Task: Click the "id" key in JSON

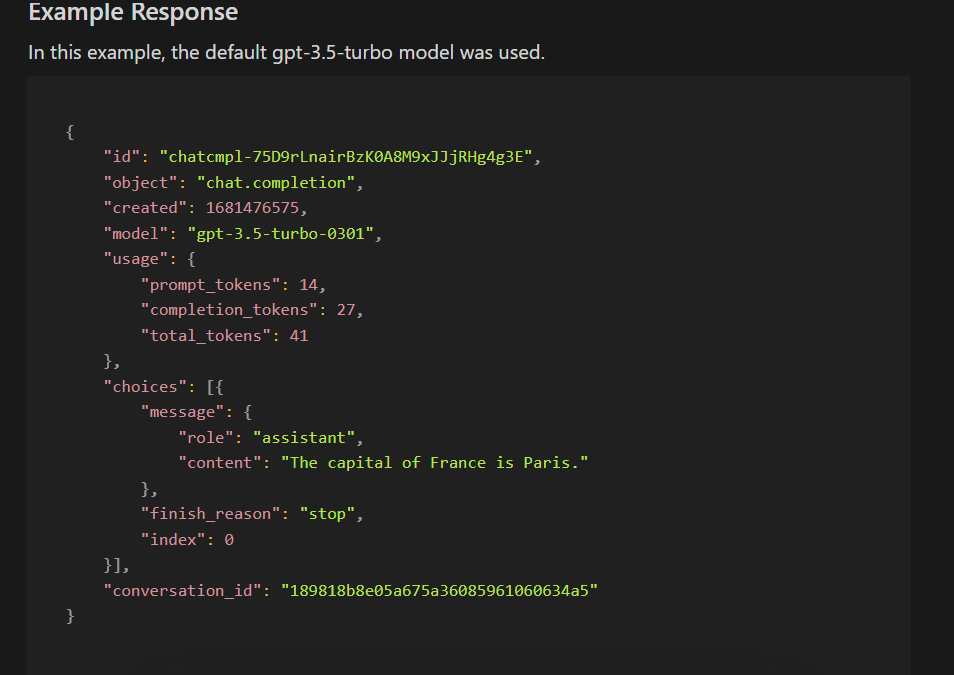Action: coord(122,157)
